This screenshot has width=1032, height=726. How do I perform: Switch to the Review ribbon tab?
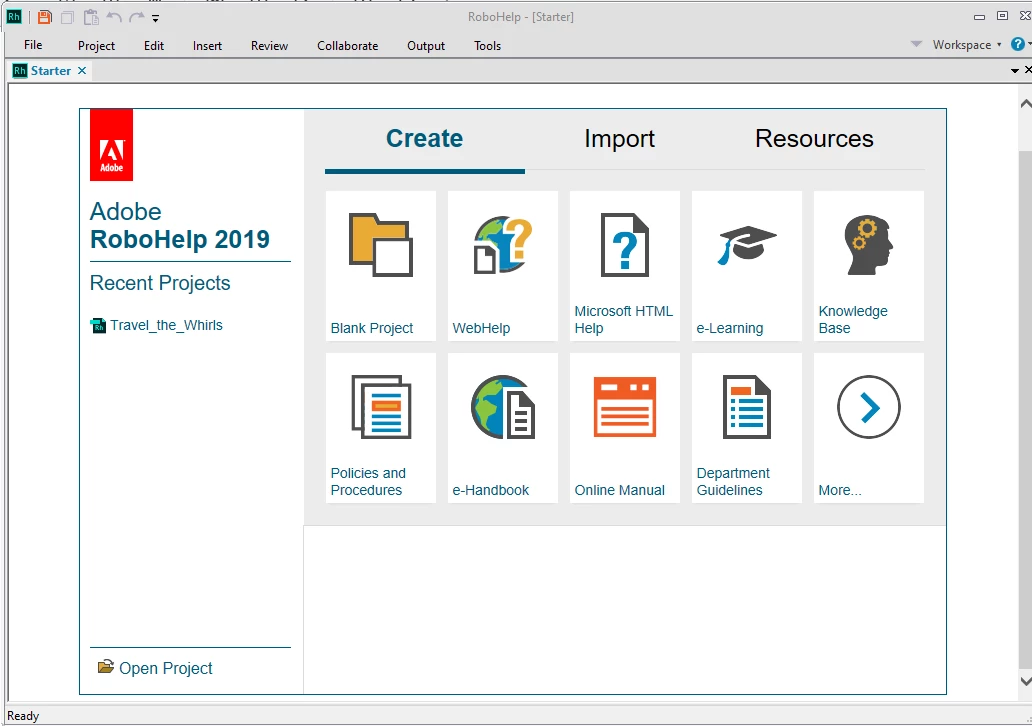[269, 45]
